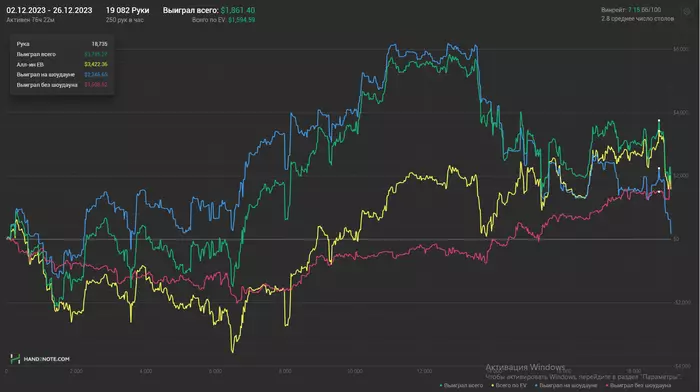Screen dimensions: 700x392
Task: Select Выиграл на шоудауне row in tooltip
Action: tap(62, 75)
